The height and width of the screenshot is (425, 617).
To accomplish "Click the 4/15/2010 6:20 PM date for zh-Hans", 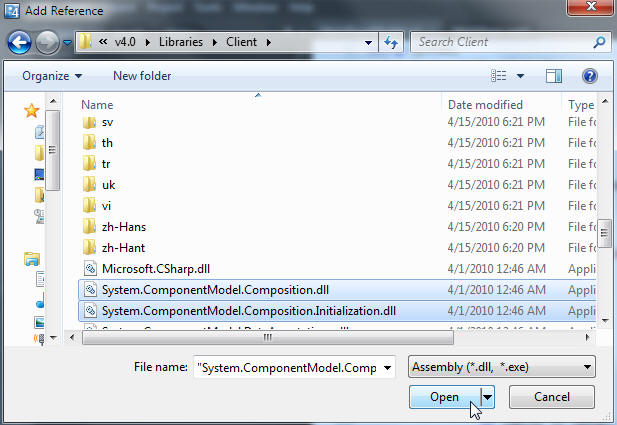I will click(496, 227).
